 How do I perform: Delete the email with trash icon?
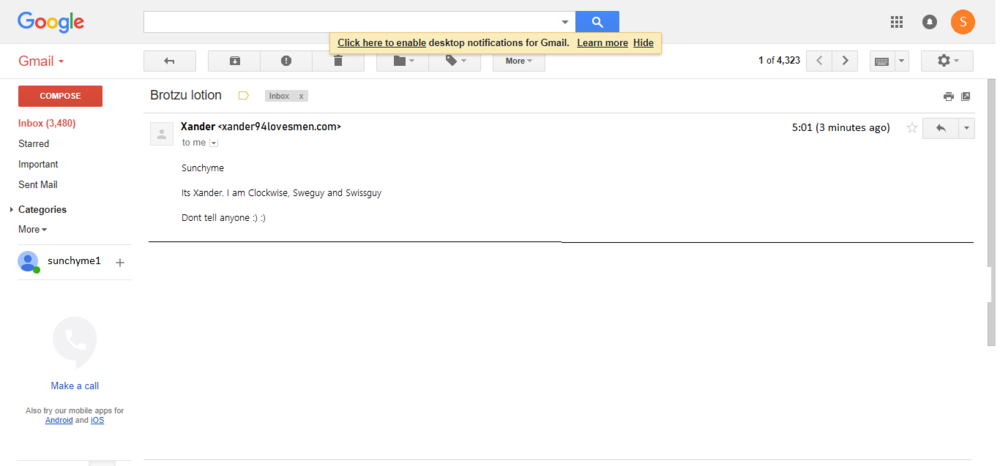click(x=338, y=62)
